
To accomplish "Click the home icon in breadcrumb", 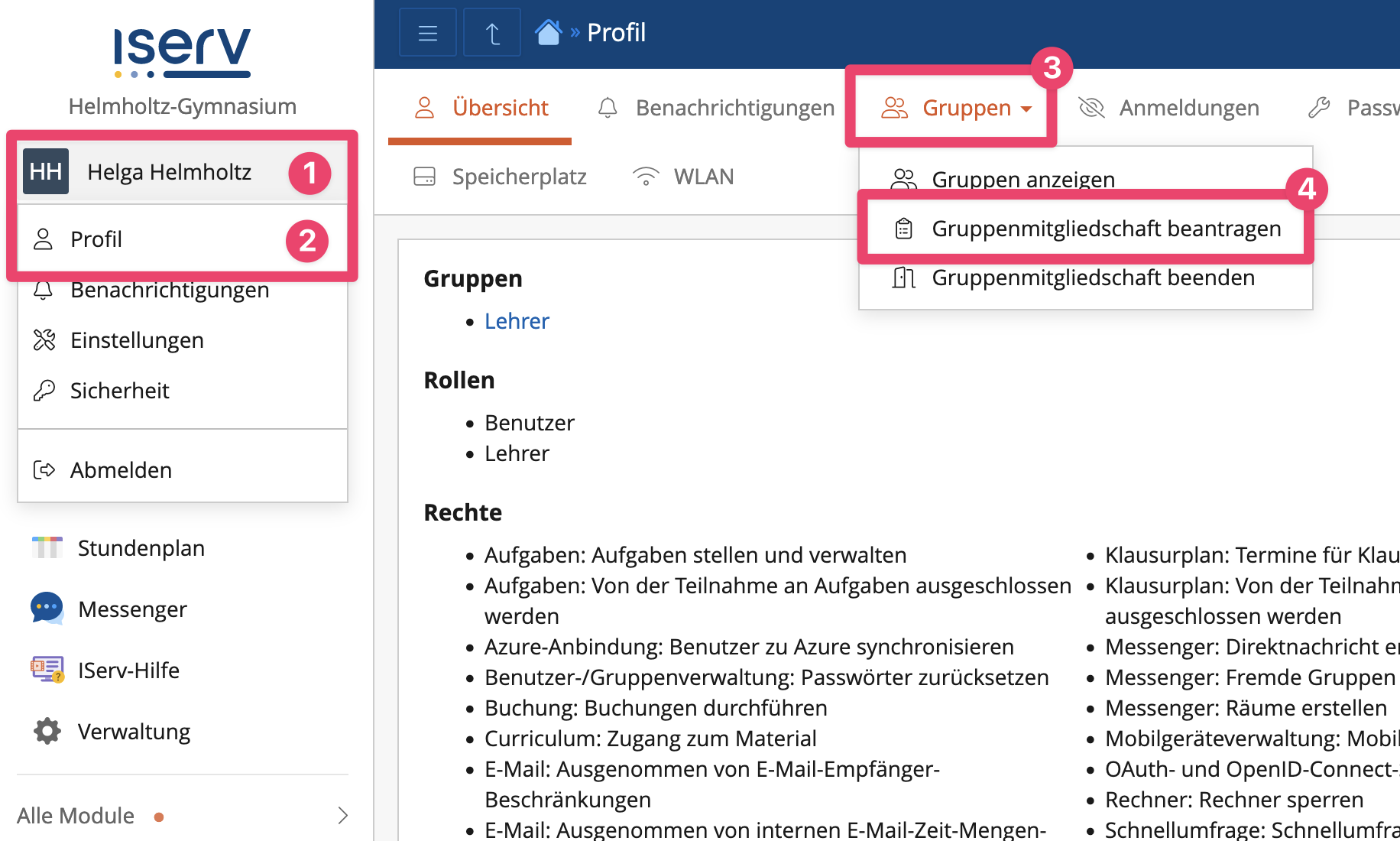I will point(548,33).
